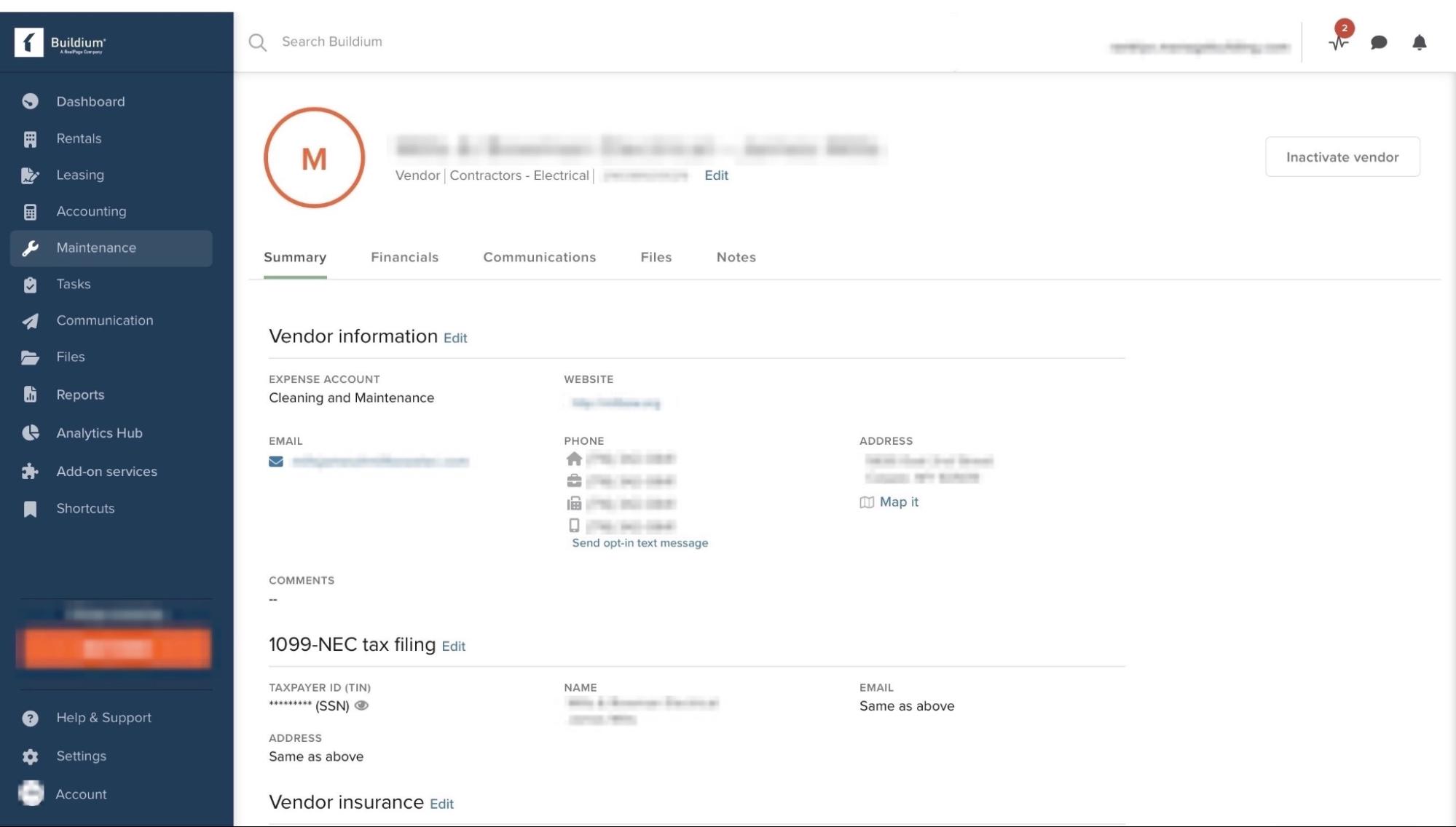Viewport: 1456px width, 827px height.
Task: Reveal the masked taxpayer SSN with the eye icon
Action: pyautogui.click(x=362, y=705)
